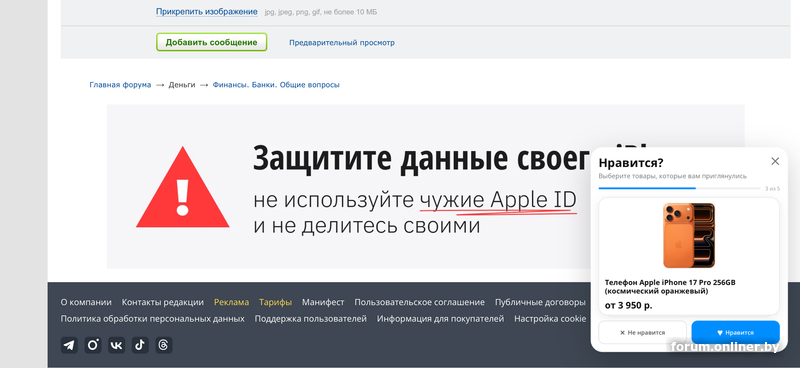The width and height of the screenshot is (800, 368).
Task: Open 'Телефон Apple iPhone 17 Pro 256GB' title
Action: point(670,287)
